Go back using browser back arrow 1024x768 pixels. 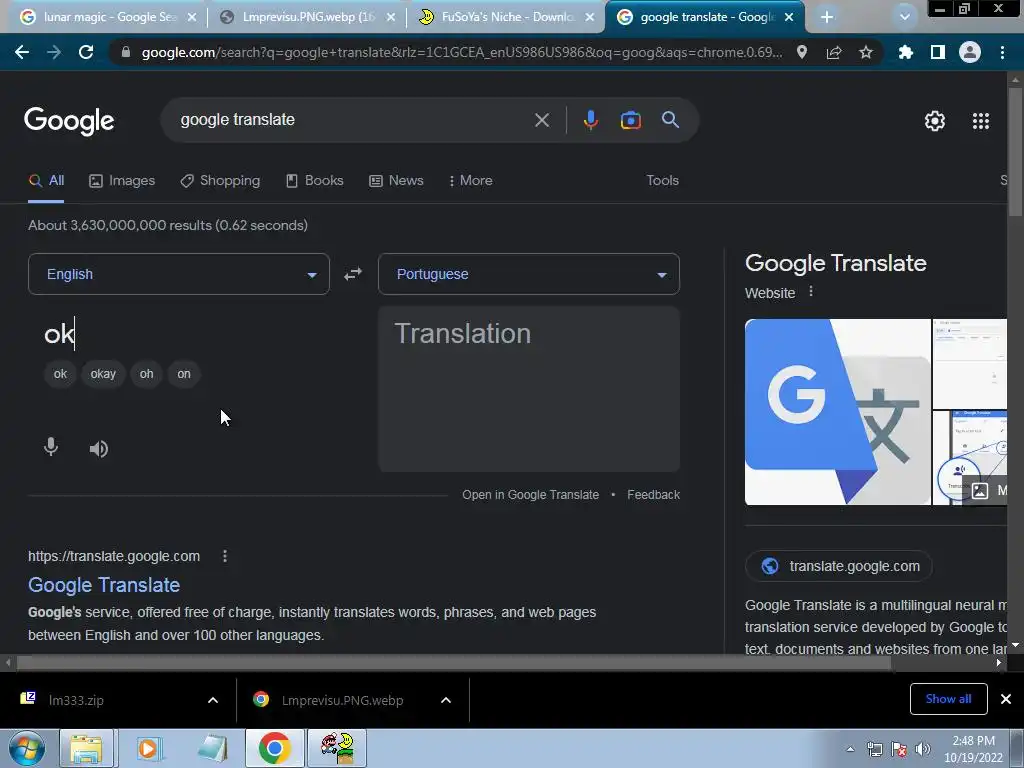[x=22, y=52]
